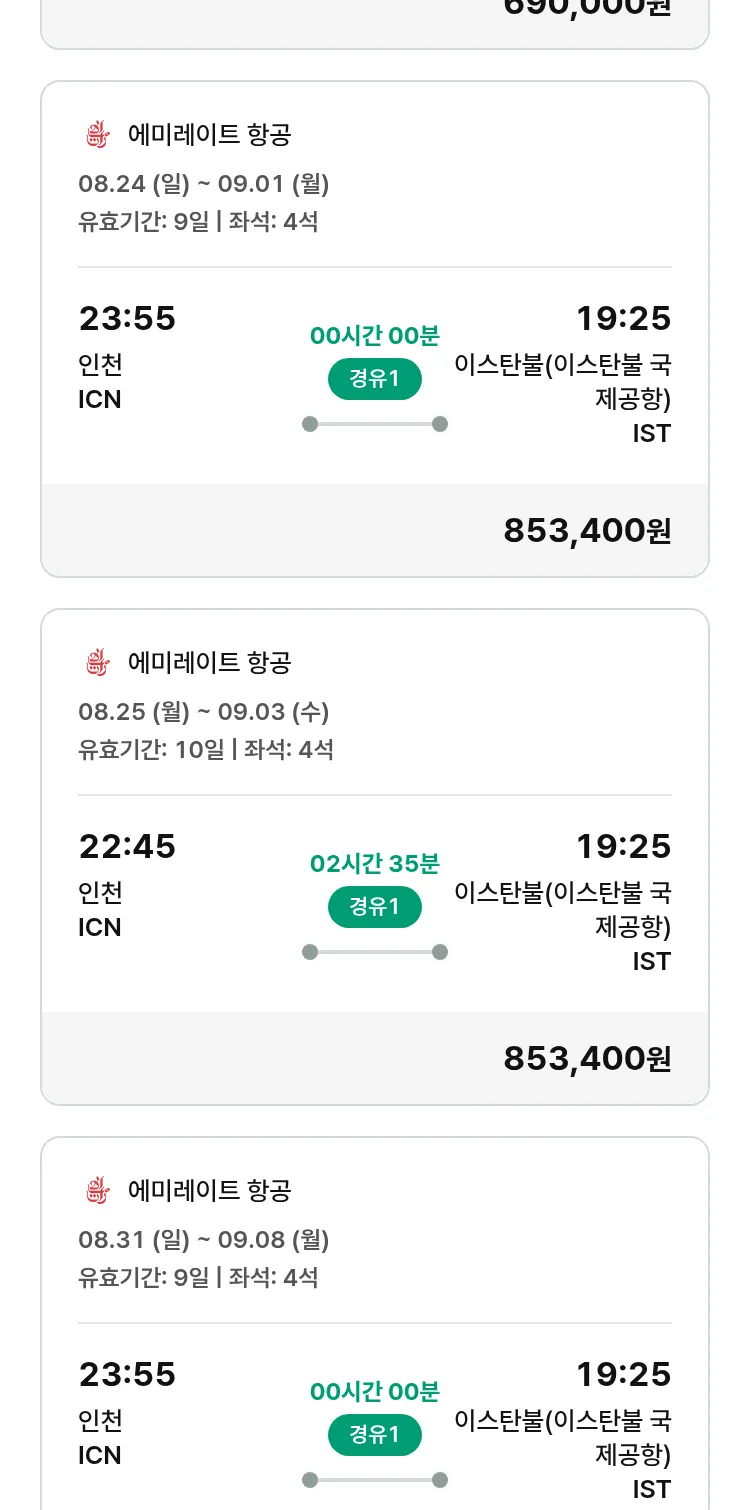Viewport: 750px width, 1510px height.
Task: Select the 853,400원 price for 08.24 flight
Action: pos(587,531)
